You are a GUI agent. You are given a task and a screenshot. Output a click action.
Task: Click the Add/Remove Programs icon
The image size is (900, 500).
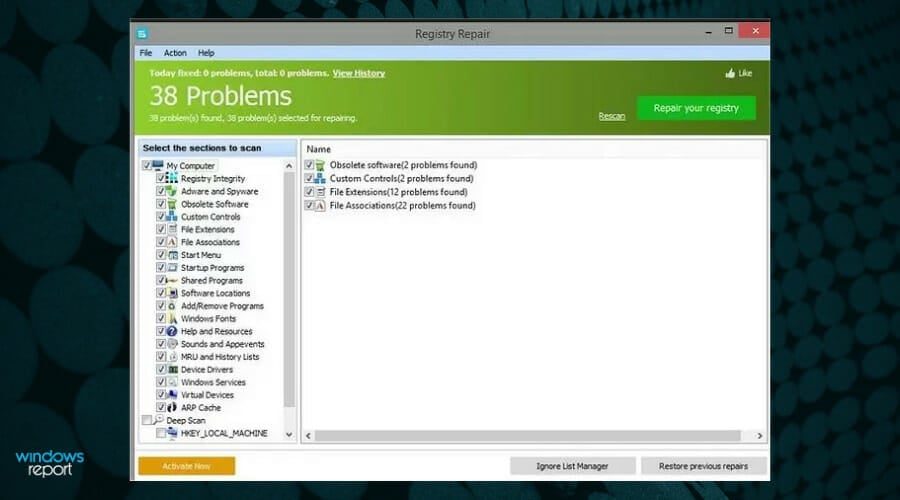click(172, 306)
